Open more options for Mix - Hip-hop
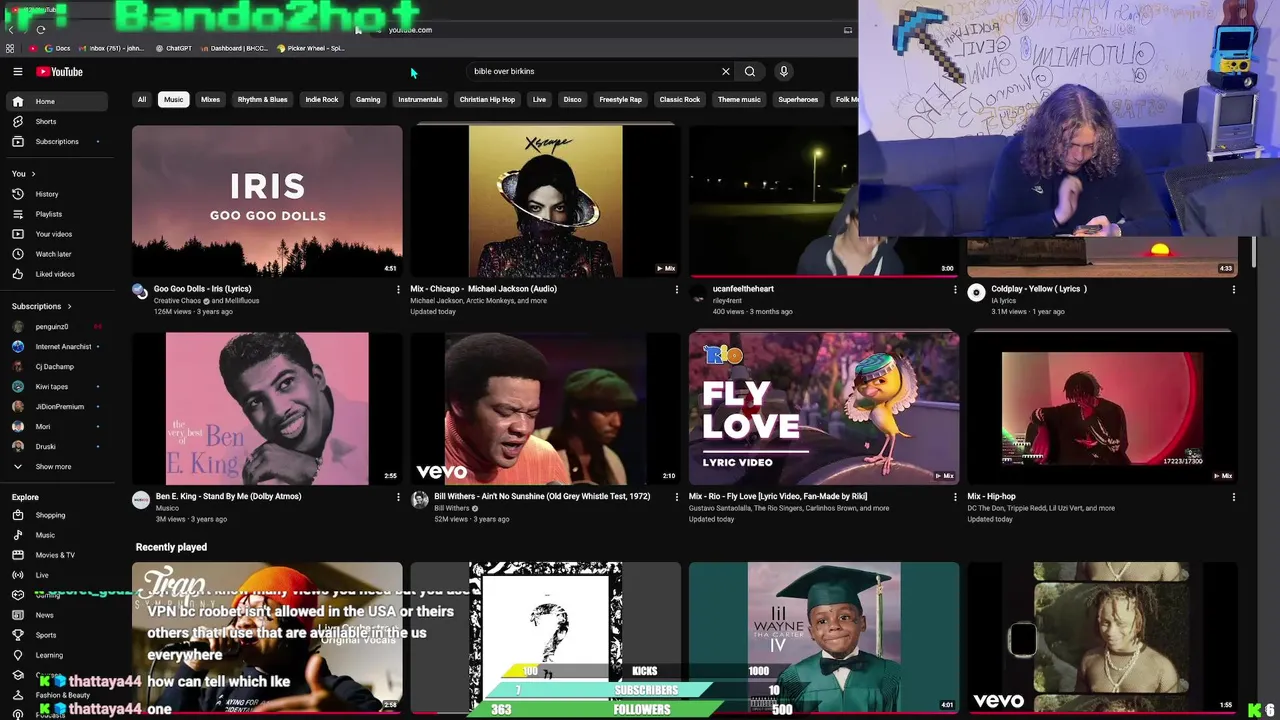Viewport: 1280px width, 720px height. (1233, 497)
